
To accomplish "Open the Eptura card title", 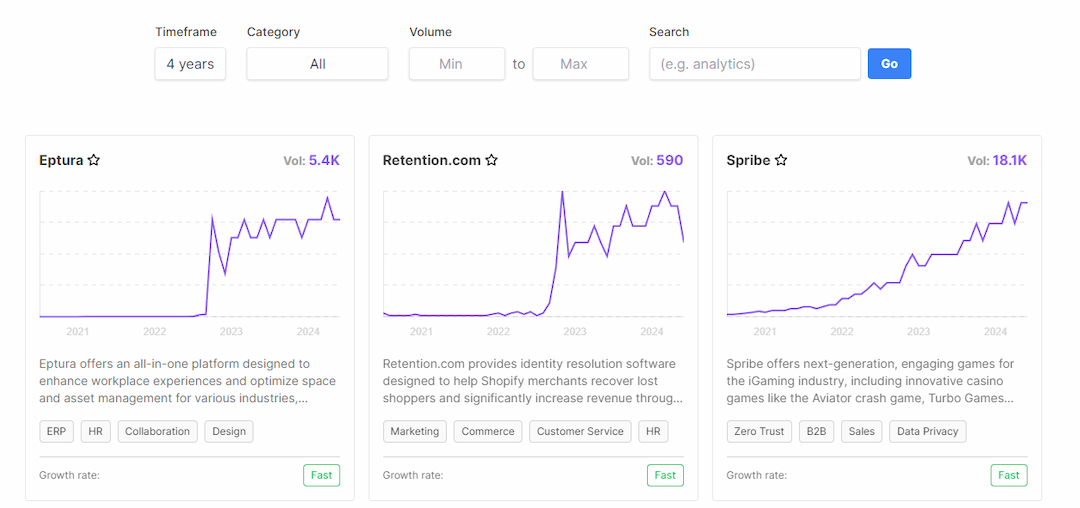I will pyautogui.click(x=61, y=160).
